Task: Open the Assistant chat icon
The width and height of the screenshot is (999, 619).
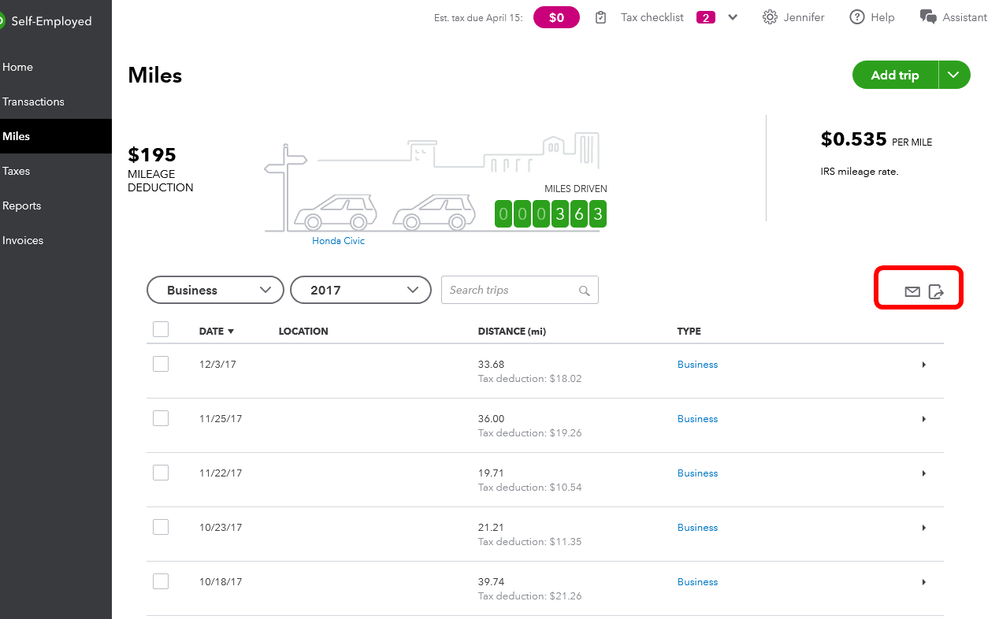Action: pos(928,17)
